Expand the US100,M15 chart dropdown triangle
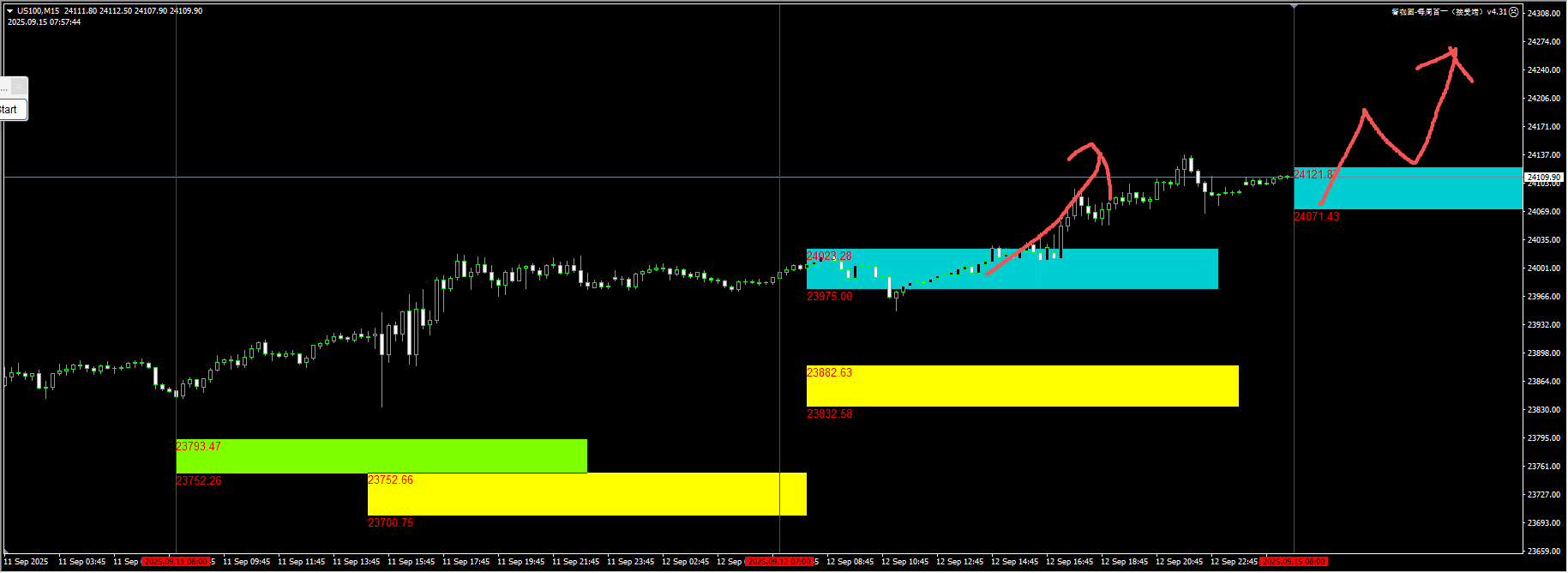 point(9,11)
